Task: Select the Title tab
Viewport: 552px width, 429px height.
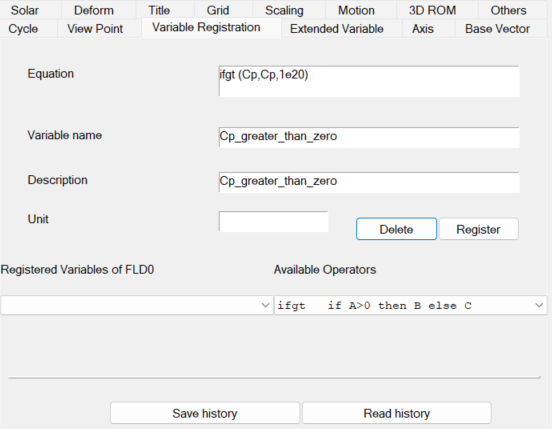Action: click(x=159, y=10)
